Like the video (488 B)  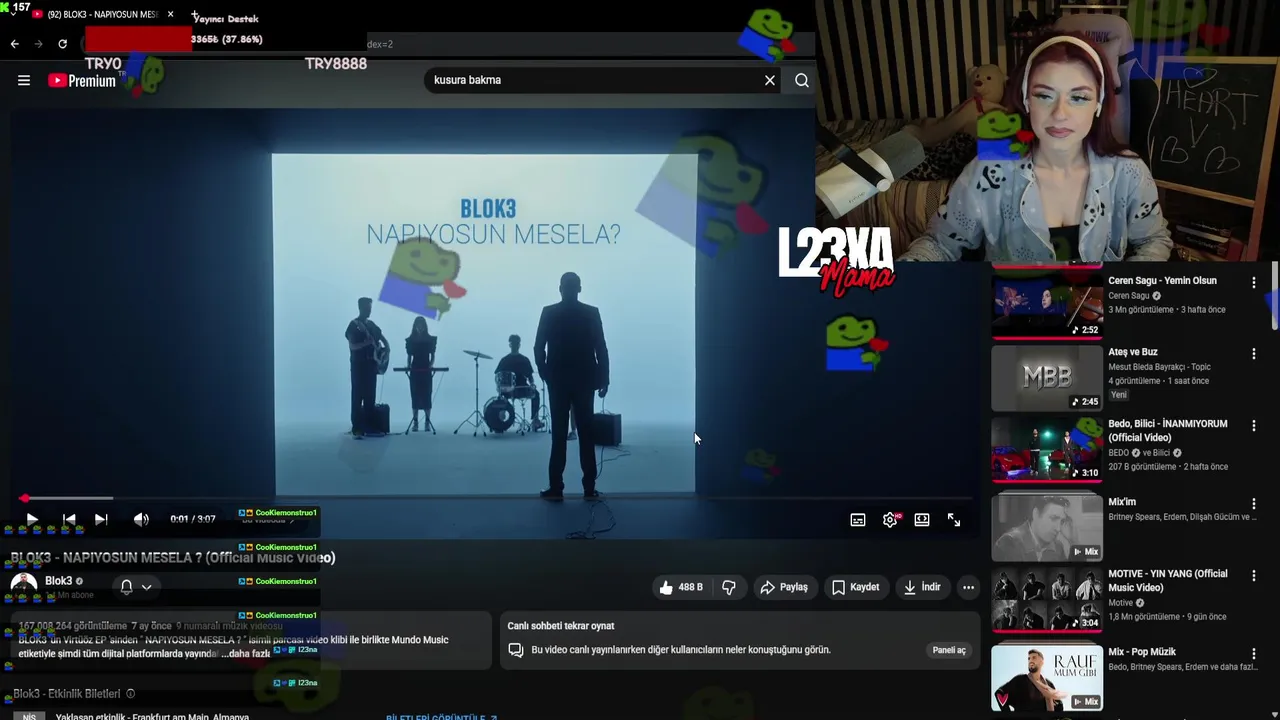coord(681,587)
